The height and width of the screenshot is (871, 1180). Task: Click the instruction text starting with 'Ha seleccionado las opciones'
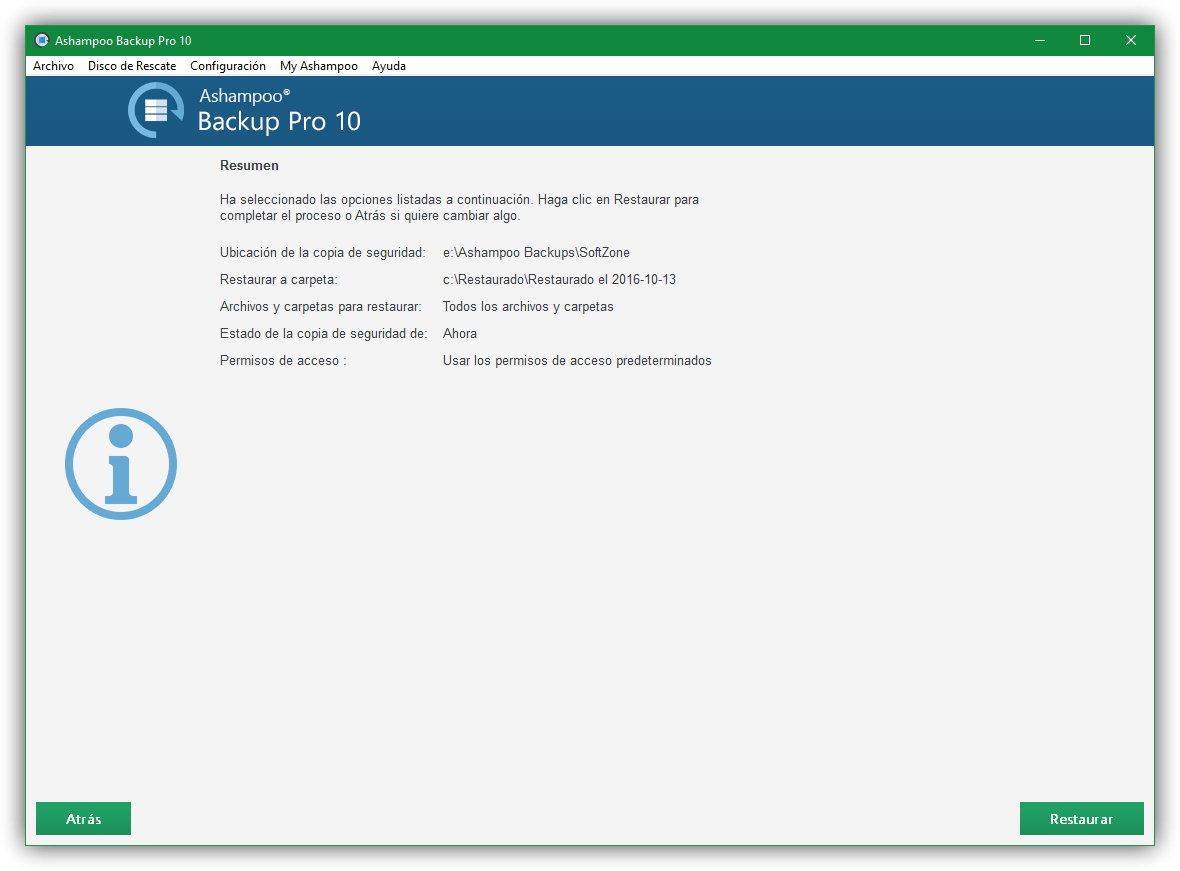pyautogui.click(x=459, y=208)
